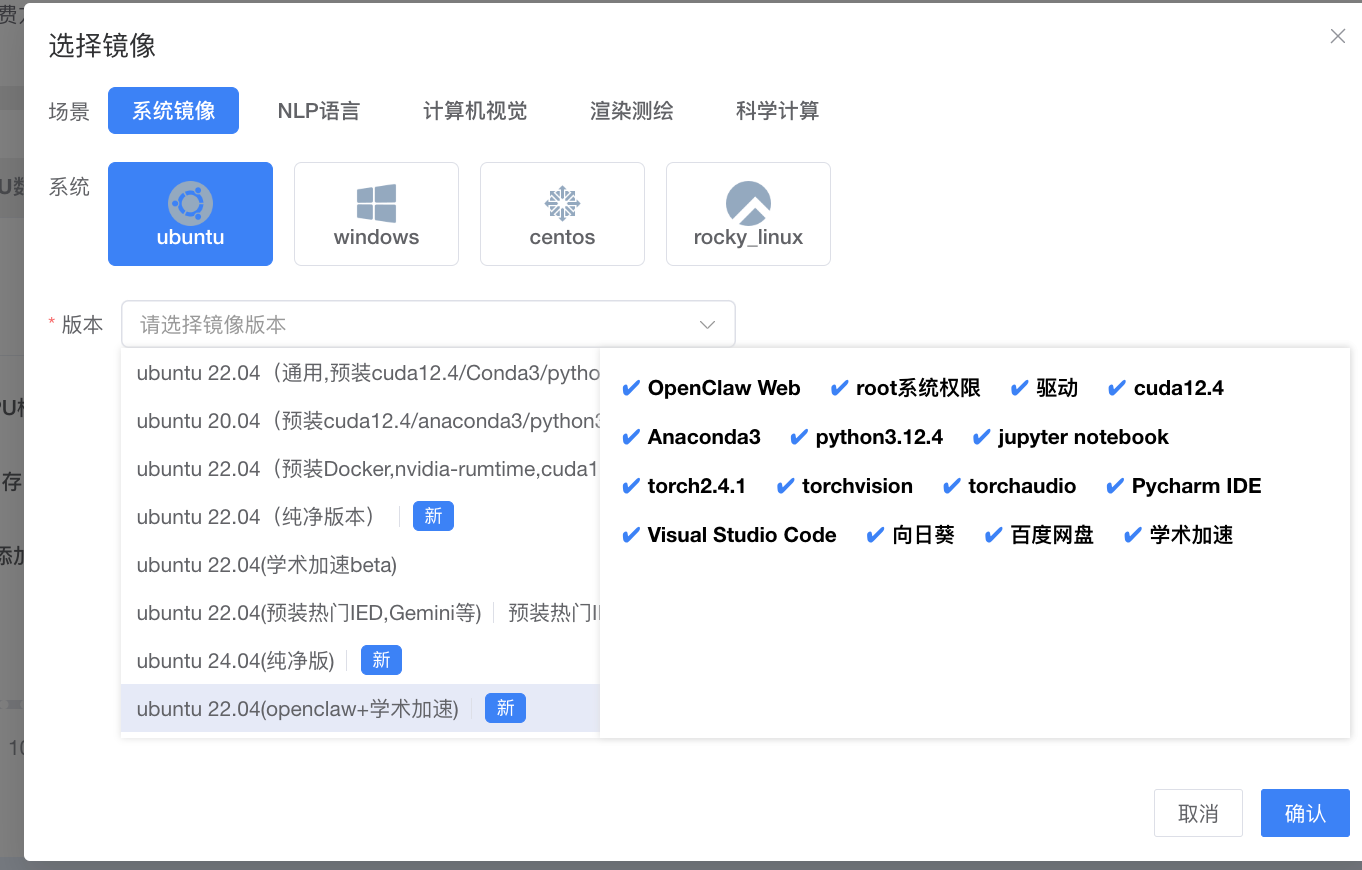The width and height of the screenshot is (1362, 870).
Task: Open the 计算机视觉 scene tab
Action: pos(474,111)
